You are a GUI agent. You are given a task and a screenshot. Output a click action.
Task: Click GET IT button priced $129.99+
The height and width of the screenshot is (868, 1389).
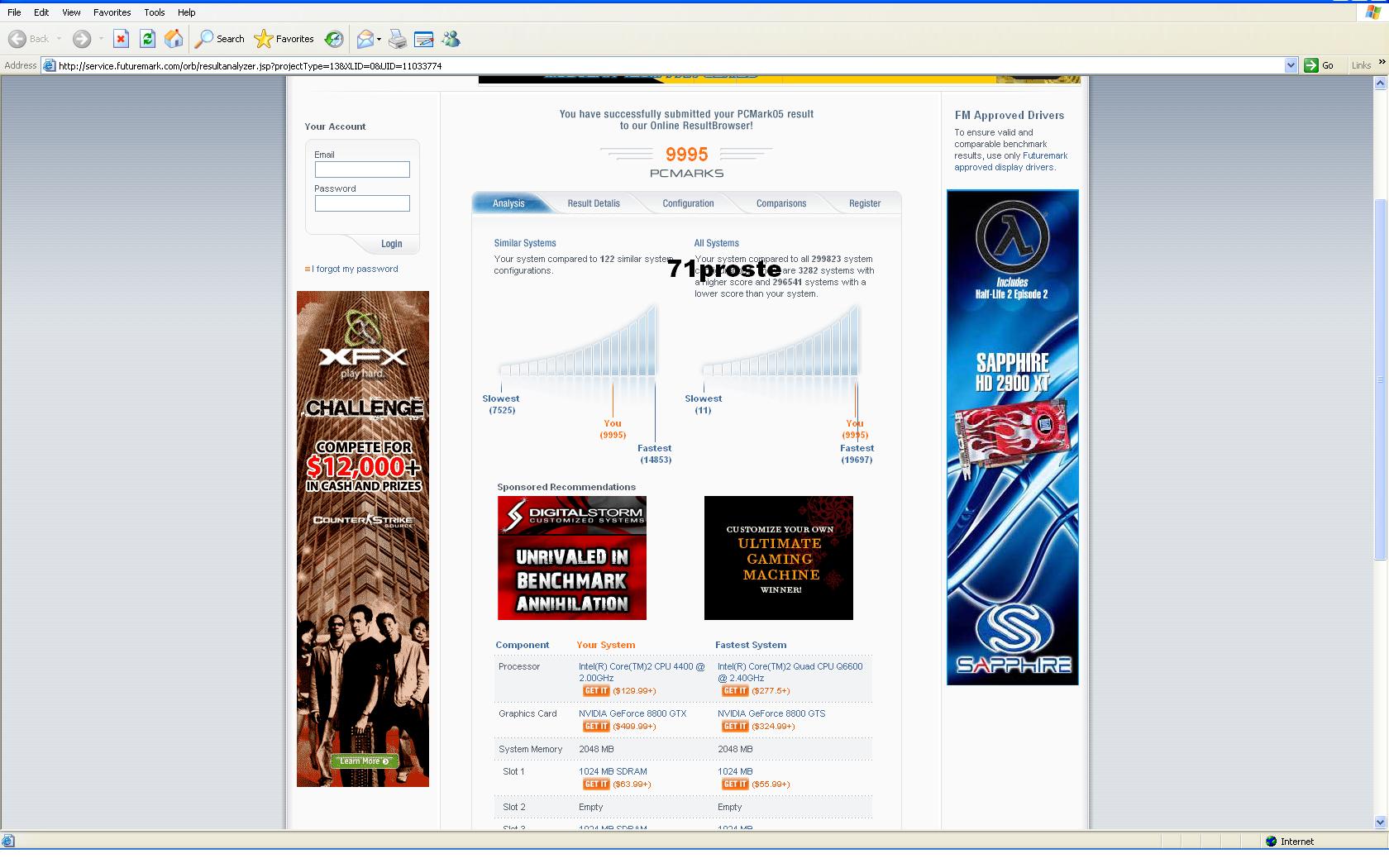(x=596, y=691)
